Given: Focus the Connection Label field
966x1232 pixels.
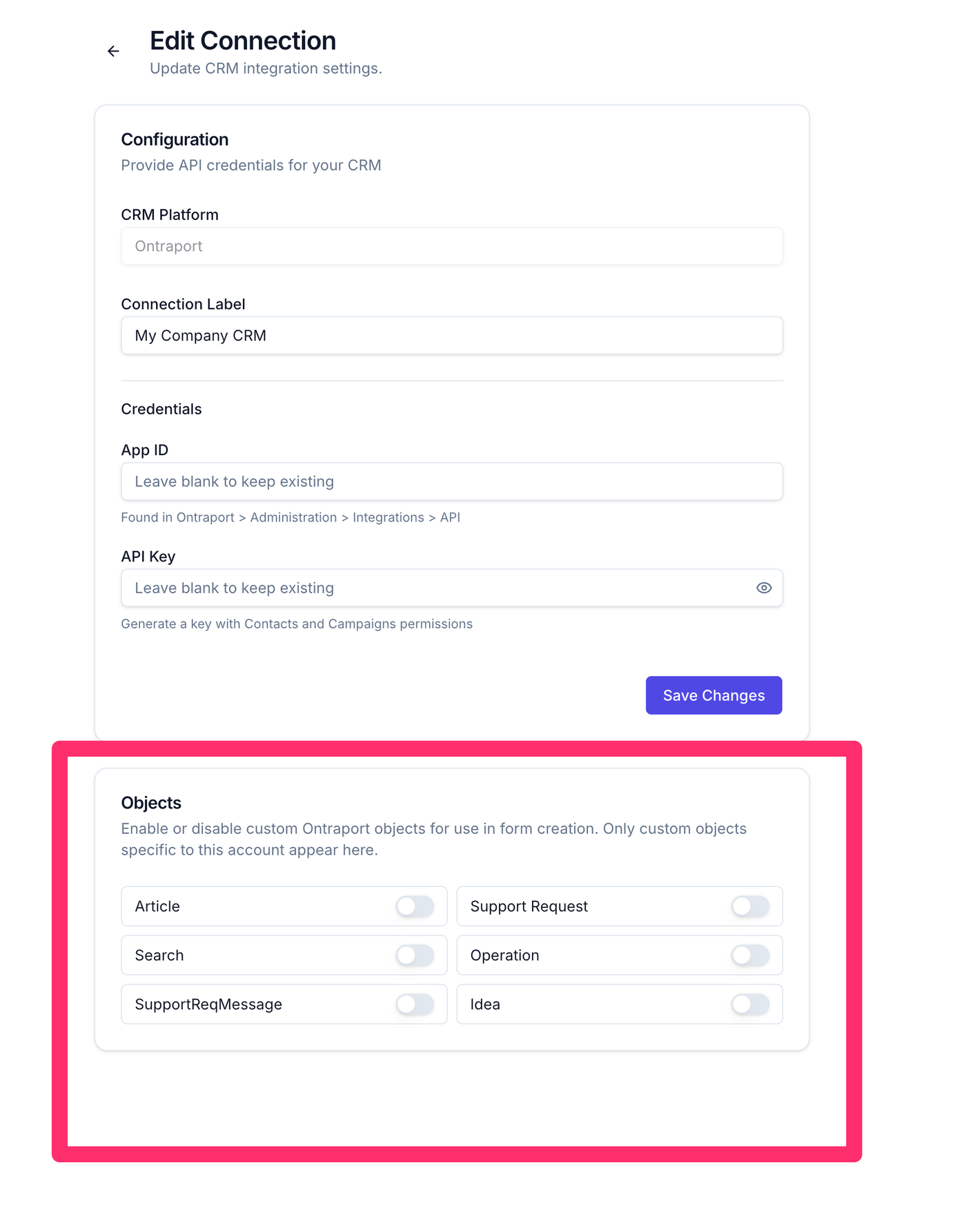Looking at the screenshot, I should [x=452, y=335].
